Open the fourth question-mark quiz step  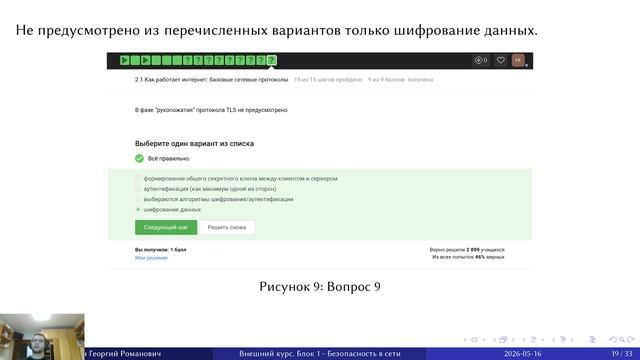tap(219, 60)
